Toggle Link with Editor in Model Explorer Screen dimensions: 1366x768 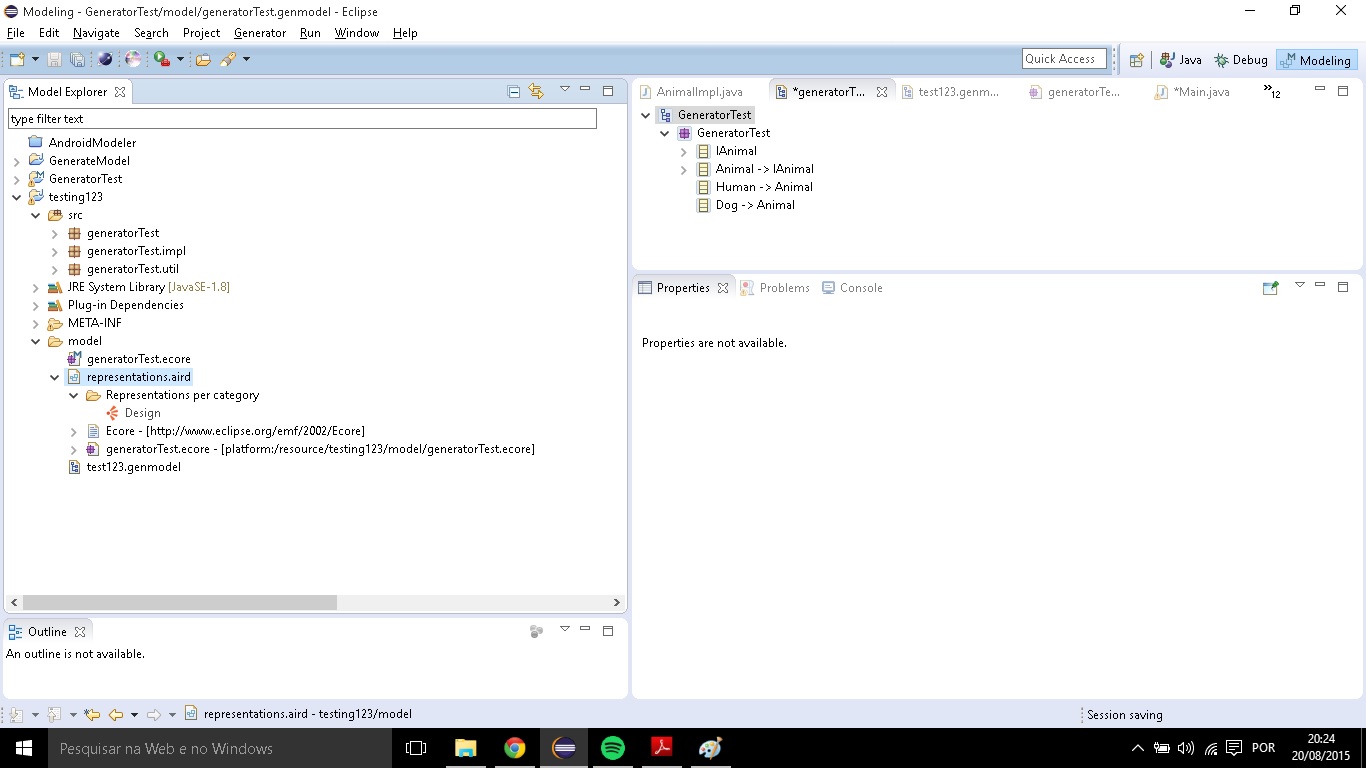(x=536, y=92)
